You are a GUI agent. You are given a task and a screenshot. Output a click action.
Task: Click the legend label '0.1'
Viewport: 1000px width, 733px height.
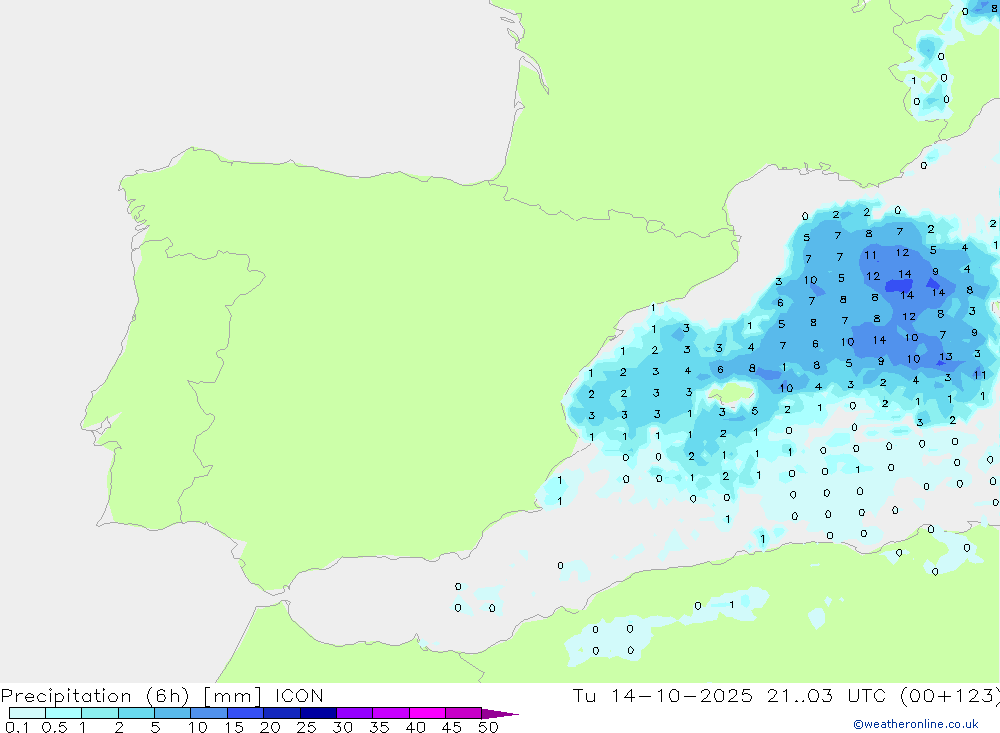pos(17,727)
